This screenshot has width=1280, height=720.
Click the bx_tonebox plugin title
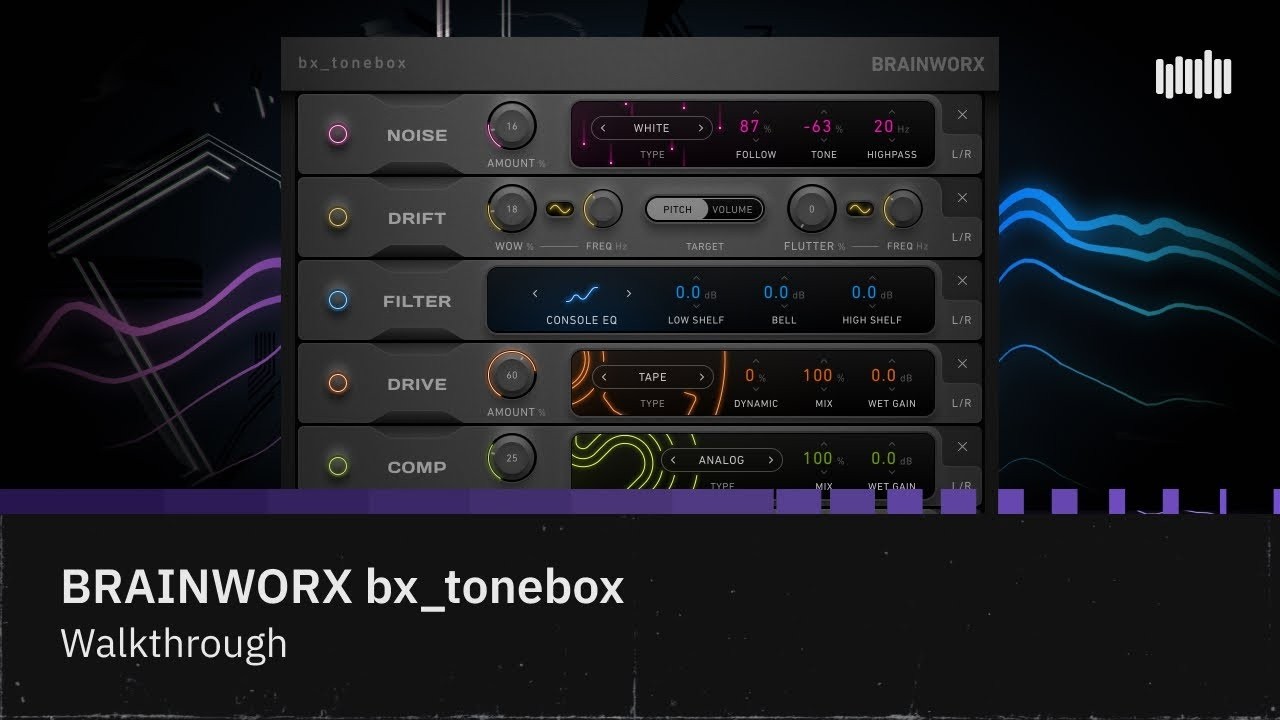point(353,63)
